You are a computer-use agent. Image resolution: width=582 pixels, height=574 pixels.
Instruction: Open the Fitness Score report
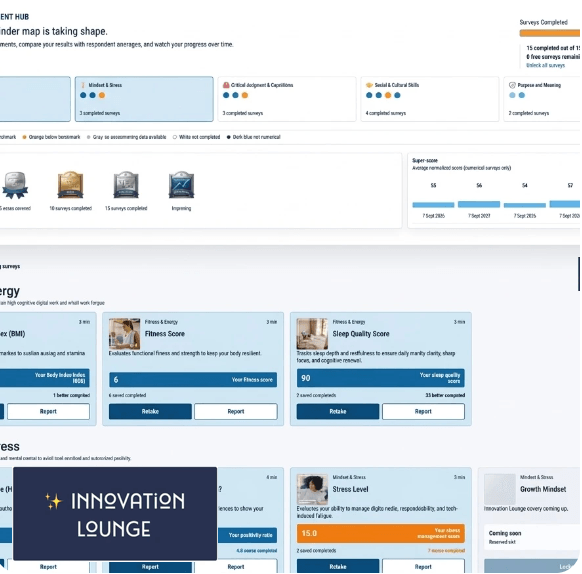point(236,411)
